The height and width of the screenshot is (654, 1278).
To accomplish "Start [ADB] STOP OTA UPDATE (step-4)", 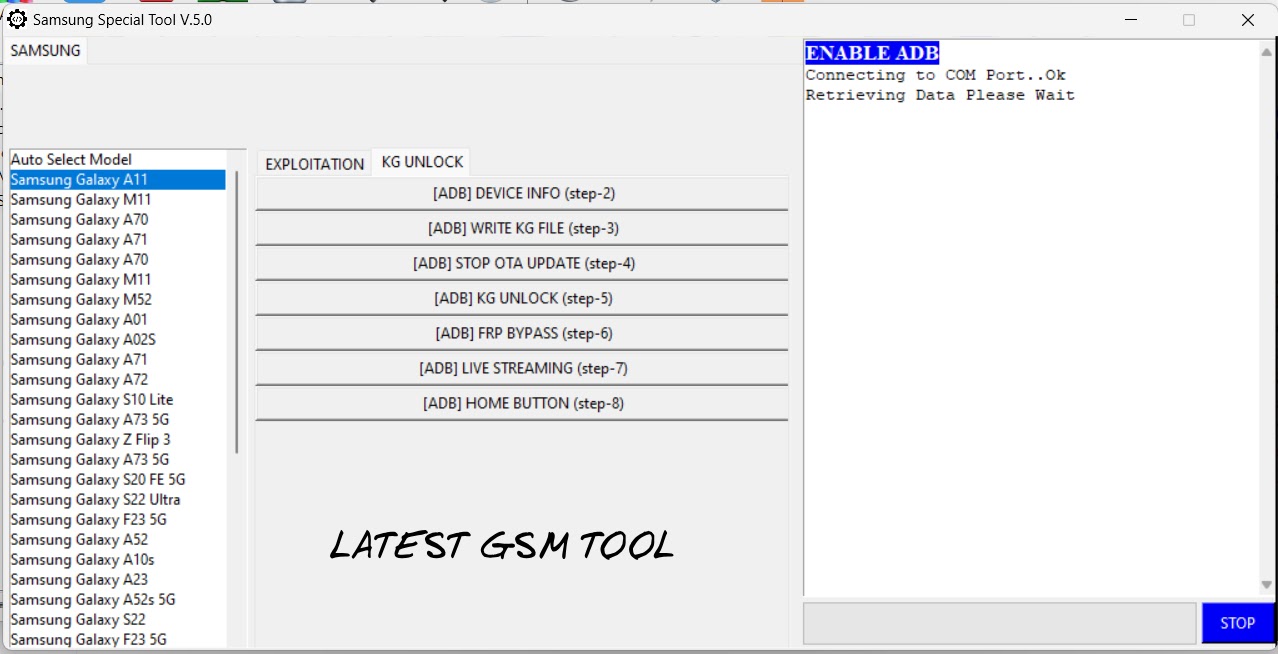I will (522, 263).
